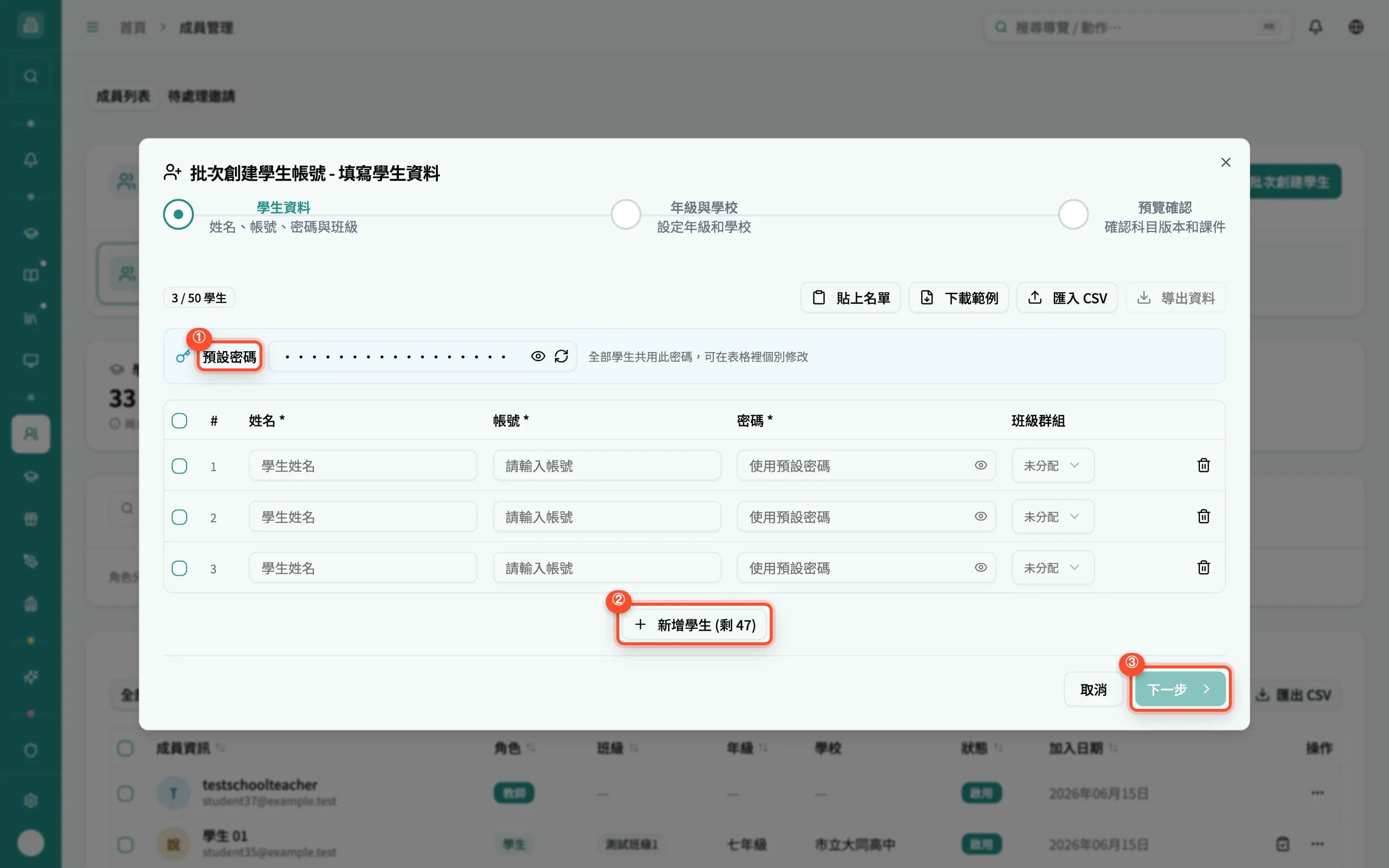
Task: Regenerate the default password with refresh icon
Action: click(x=561, y=356)
